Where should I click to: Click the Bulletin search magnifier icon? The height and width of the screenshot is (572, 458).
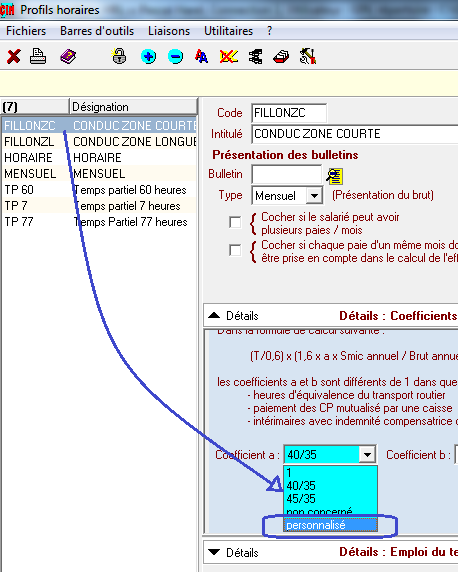coord(335,176)
